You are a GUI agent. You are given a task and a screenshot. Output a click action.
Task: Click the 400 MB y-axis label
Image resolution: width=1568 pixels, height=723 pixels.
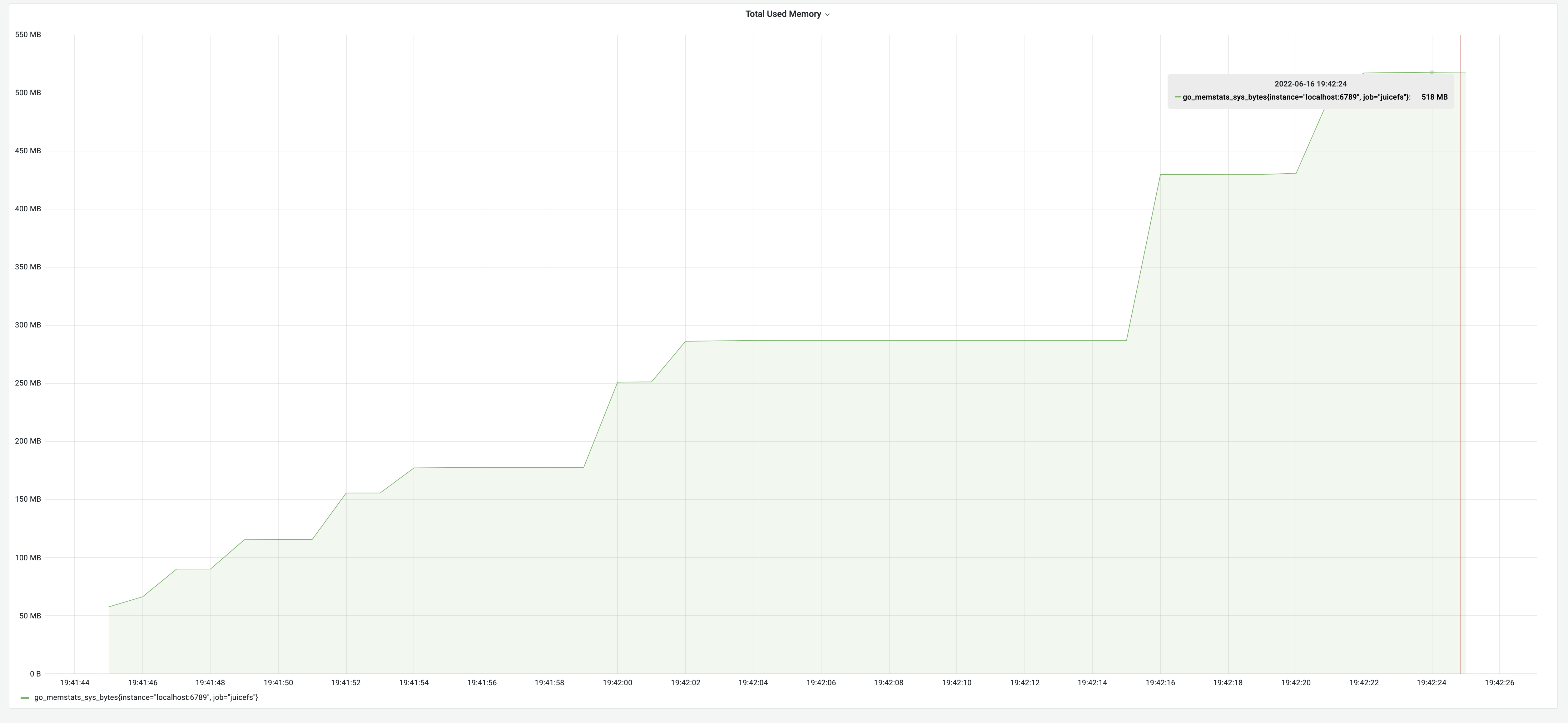(x=28, y=209)
